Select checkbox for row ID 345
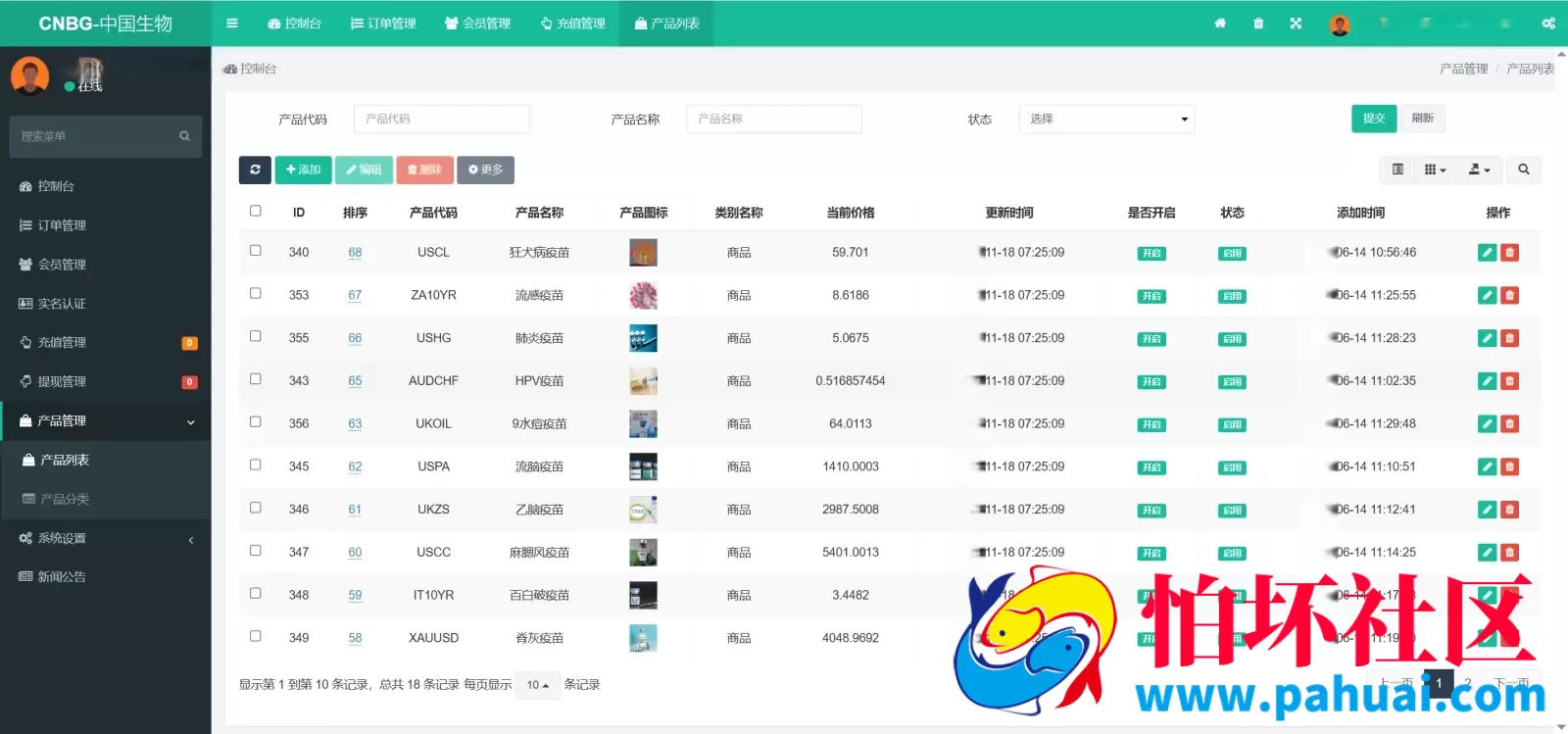The image size is (1568, 734). click(256, 465)
